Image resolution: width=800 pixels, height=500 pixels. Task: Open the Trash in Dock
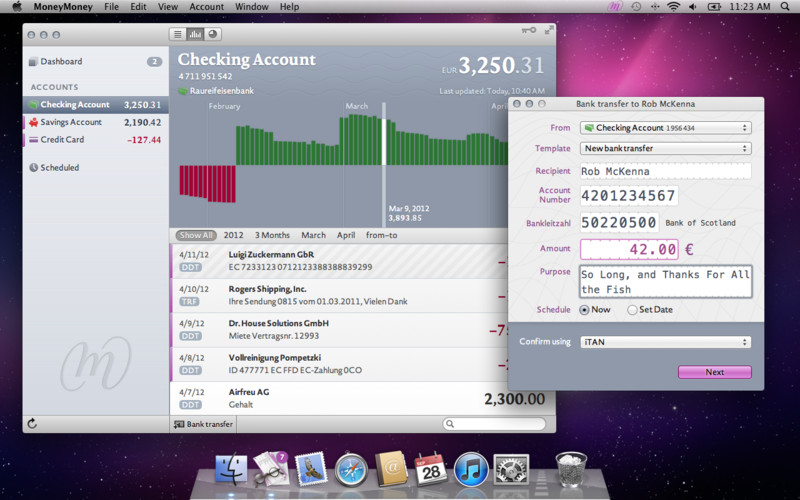pos(571,468)
